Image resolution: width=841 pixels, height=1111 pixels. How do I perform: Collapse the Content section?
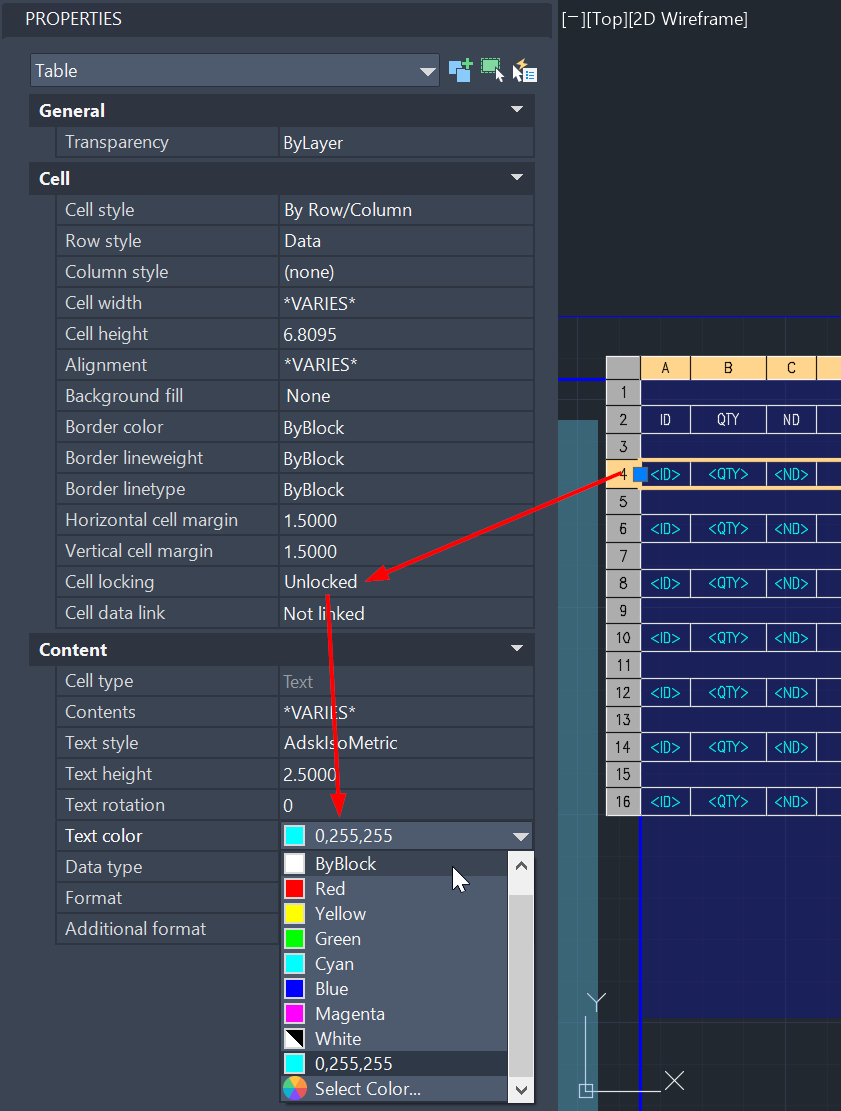(518, 649)
